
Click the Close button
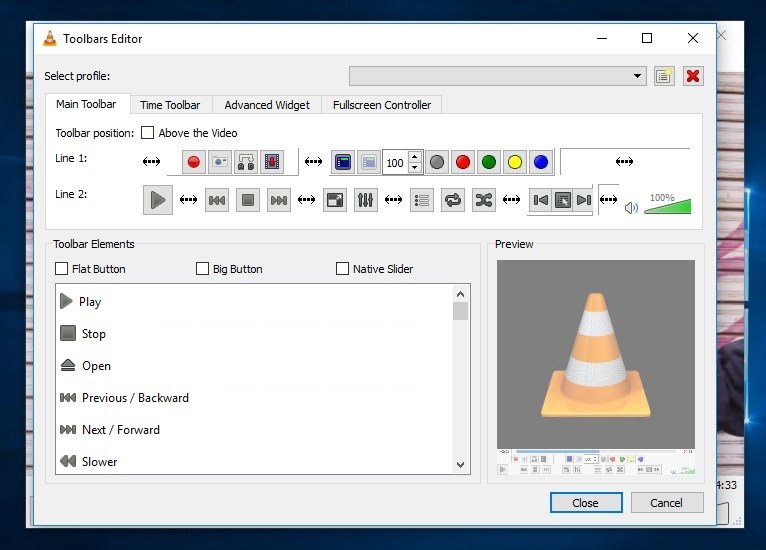[x=586, y=503]
